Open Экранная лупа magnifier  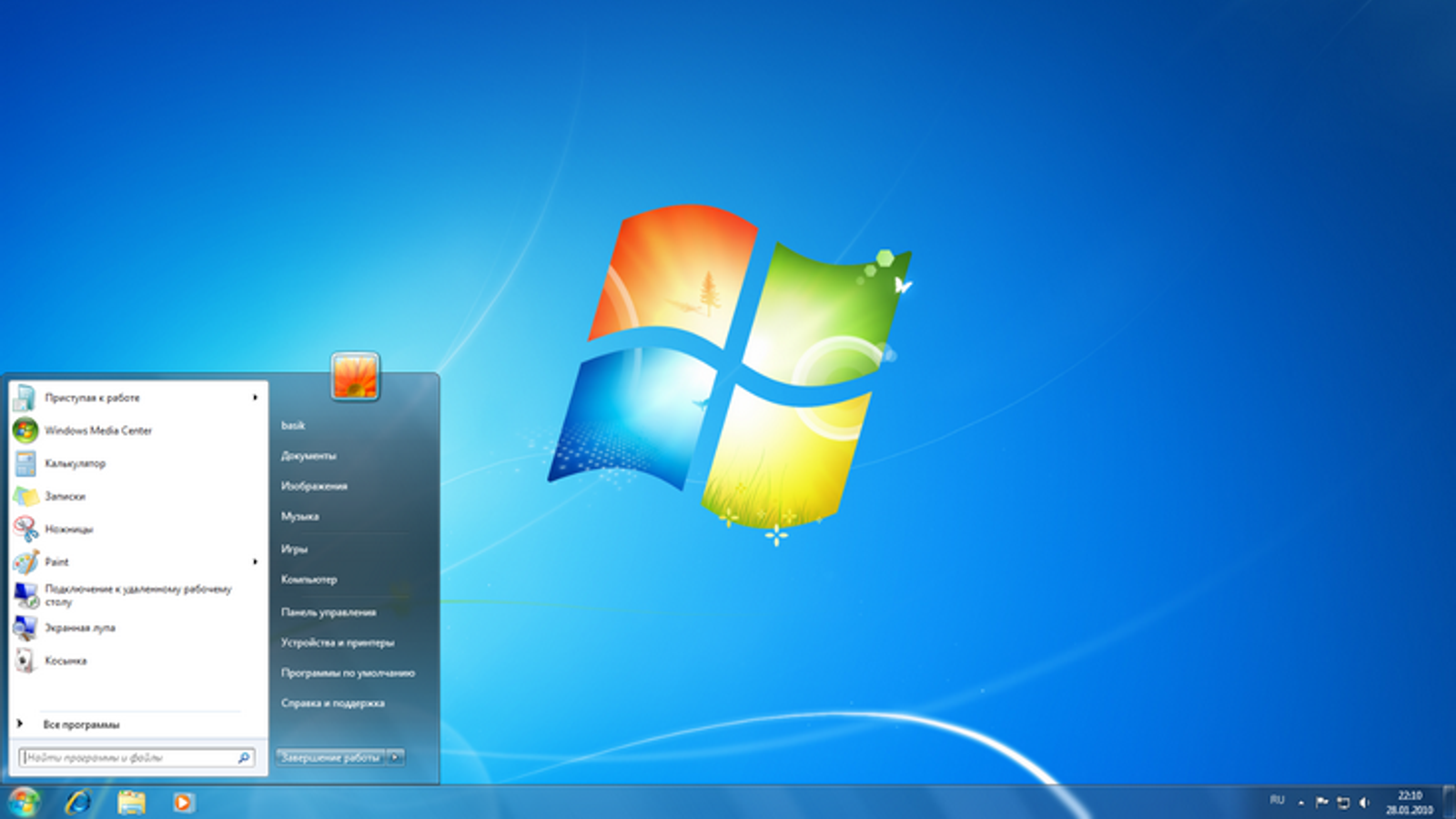(136, 628)
